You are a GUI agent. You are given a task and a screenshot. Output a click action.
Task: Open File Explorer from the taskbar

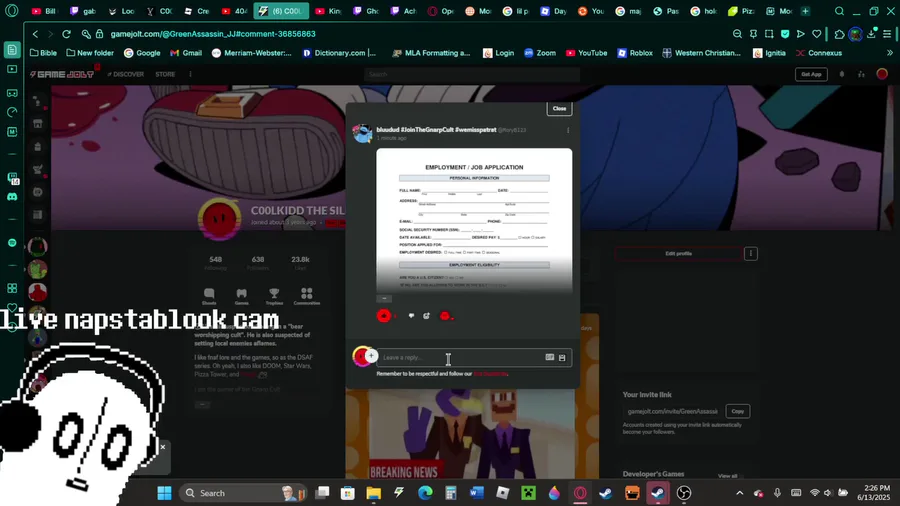pos(374,493)
